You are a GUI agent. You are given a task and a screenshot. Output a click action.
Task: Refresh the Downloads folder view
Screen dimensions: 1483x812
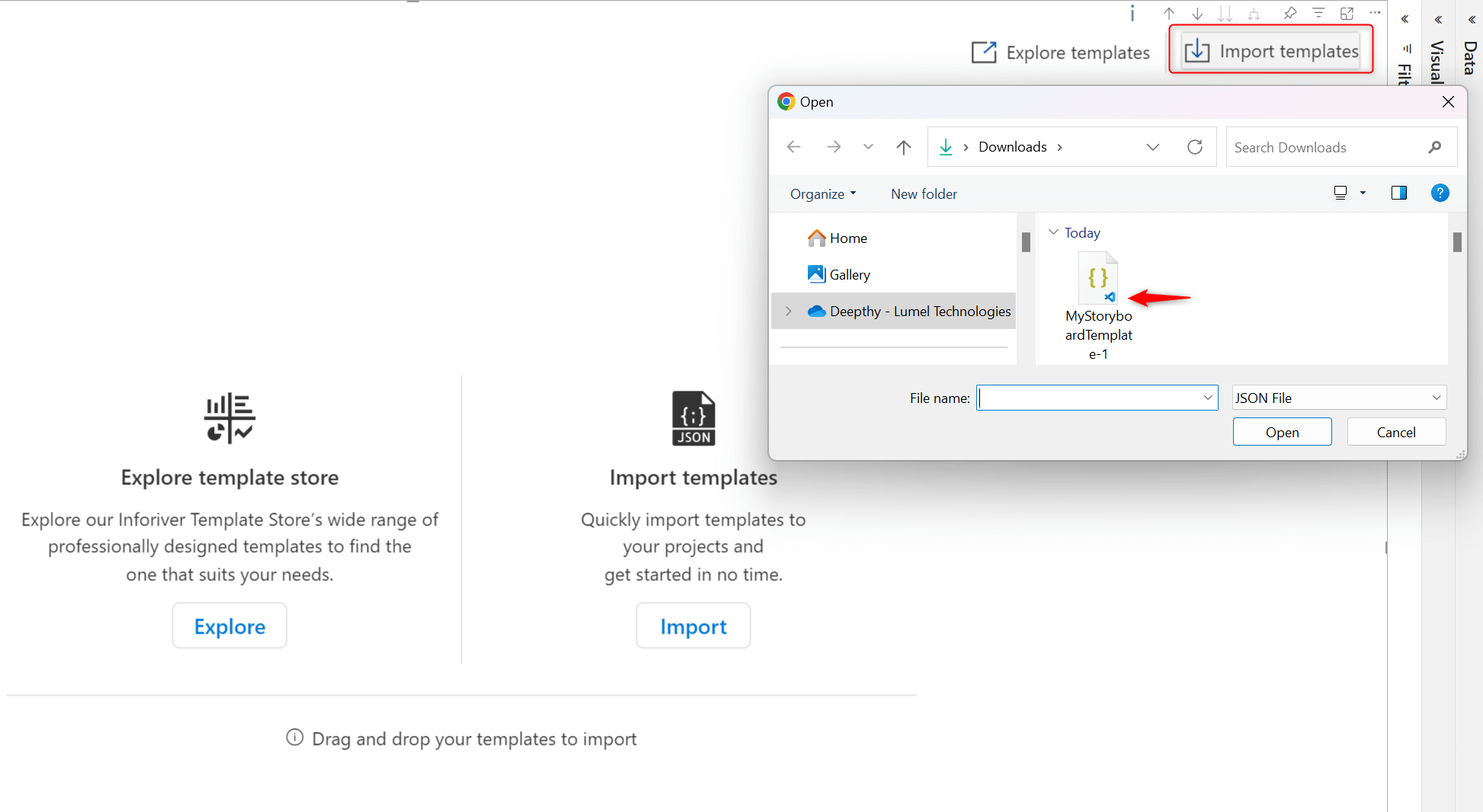[x=1195, y=147]
